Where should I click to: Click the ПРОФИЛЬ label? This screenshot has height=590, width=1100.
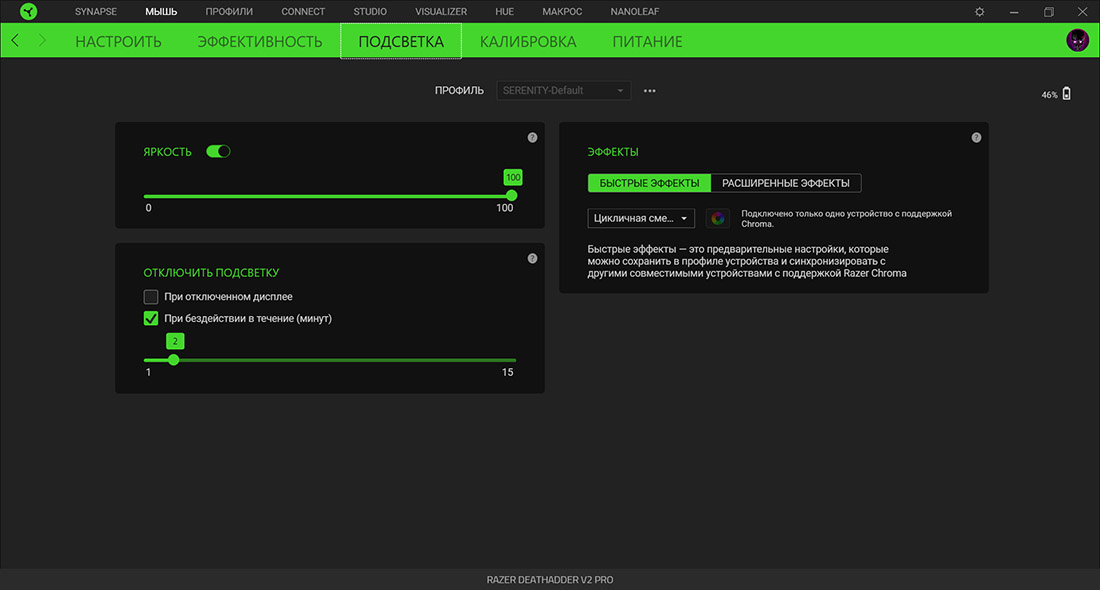[460, 90]
